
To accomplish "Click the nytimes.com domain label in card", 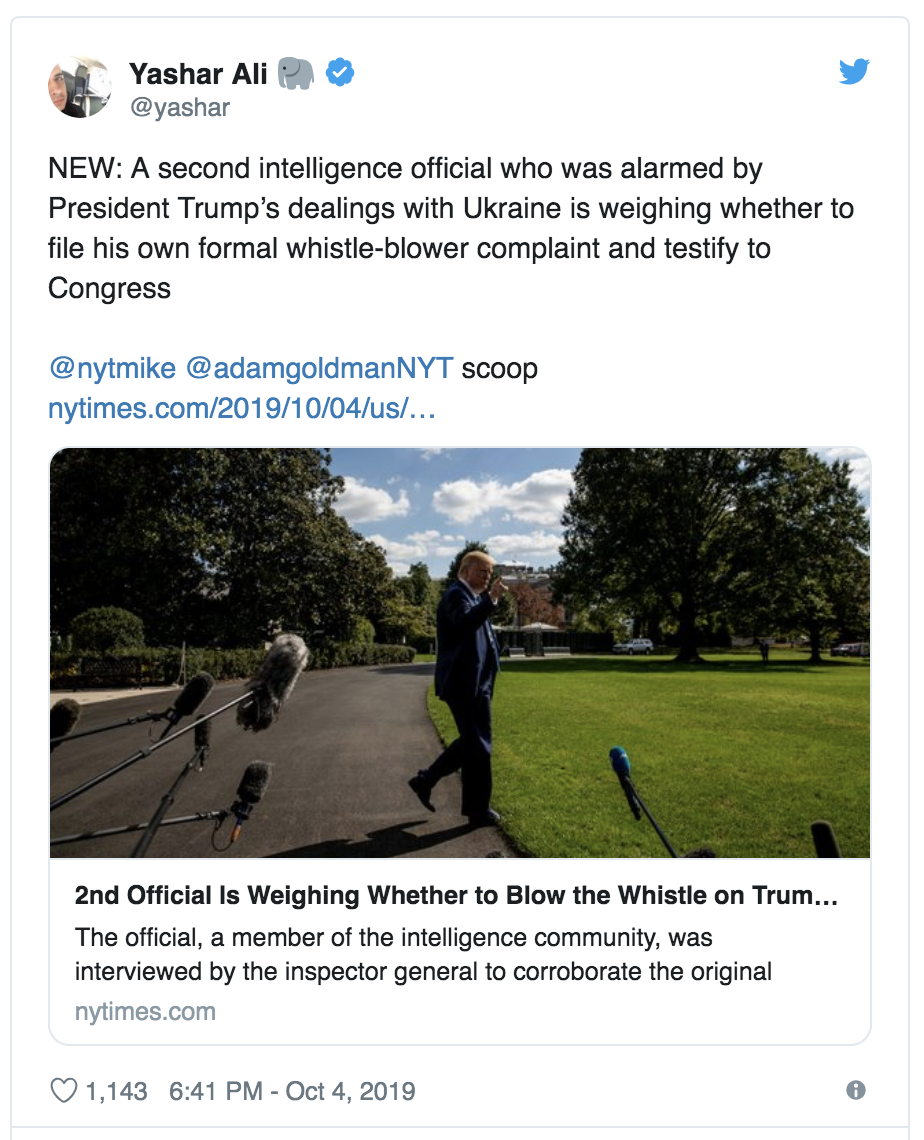I will click(x=145, y=1011).
